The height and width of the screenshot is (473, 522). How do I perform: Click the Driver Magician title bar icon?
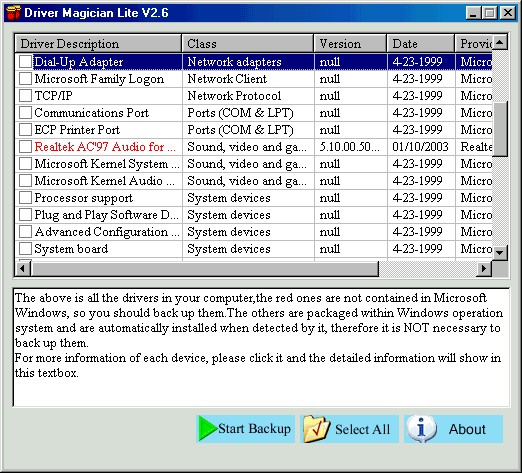(x=14, y=13)
